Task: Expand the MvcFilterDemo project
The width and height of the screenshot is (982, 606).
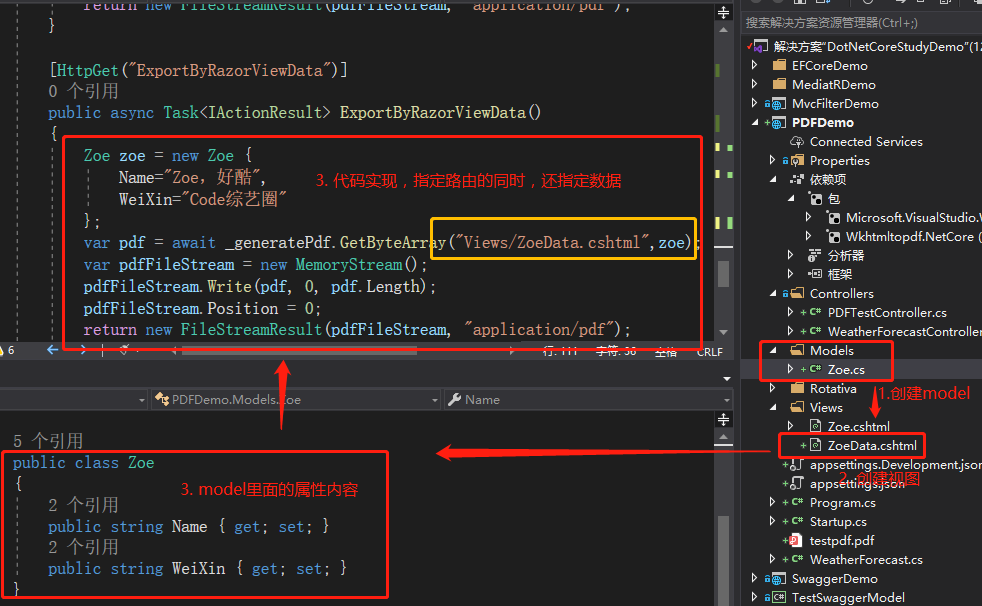Action: (x=755, y=103)
